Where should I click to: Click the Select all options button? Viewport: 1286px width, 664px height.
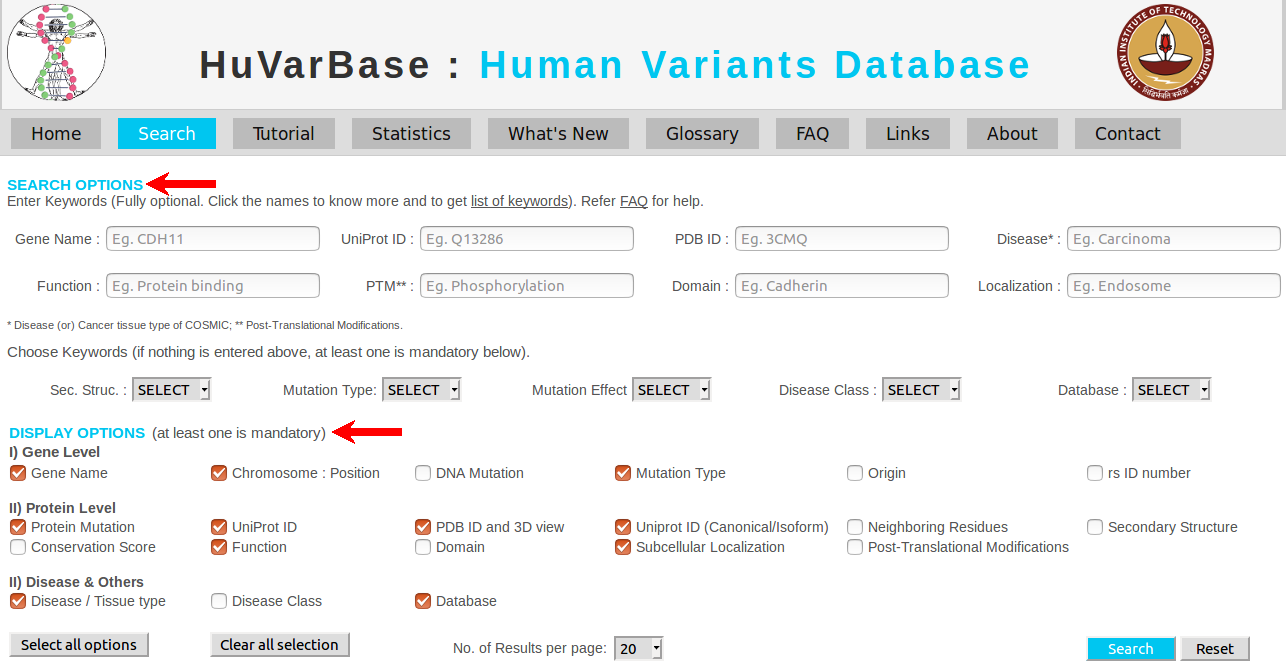(x=79, y=645)
